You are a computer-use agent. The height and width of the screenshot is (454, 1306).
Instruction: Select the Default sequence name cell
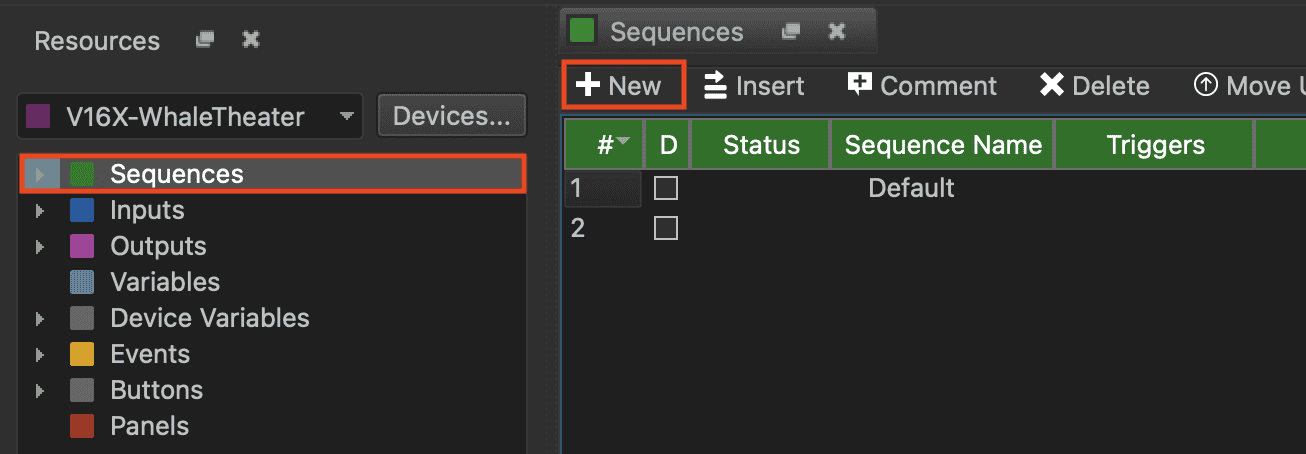coord(911,188)
